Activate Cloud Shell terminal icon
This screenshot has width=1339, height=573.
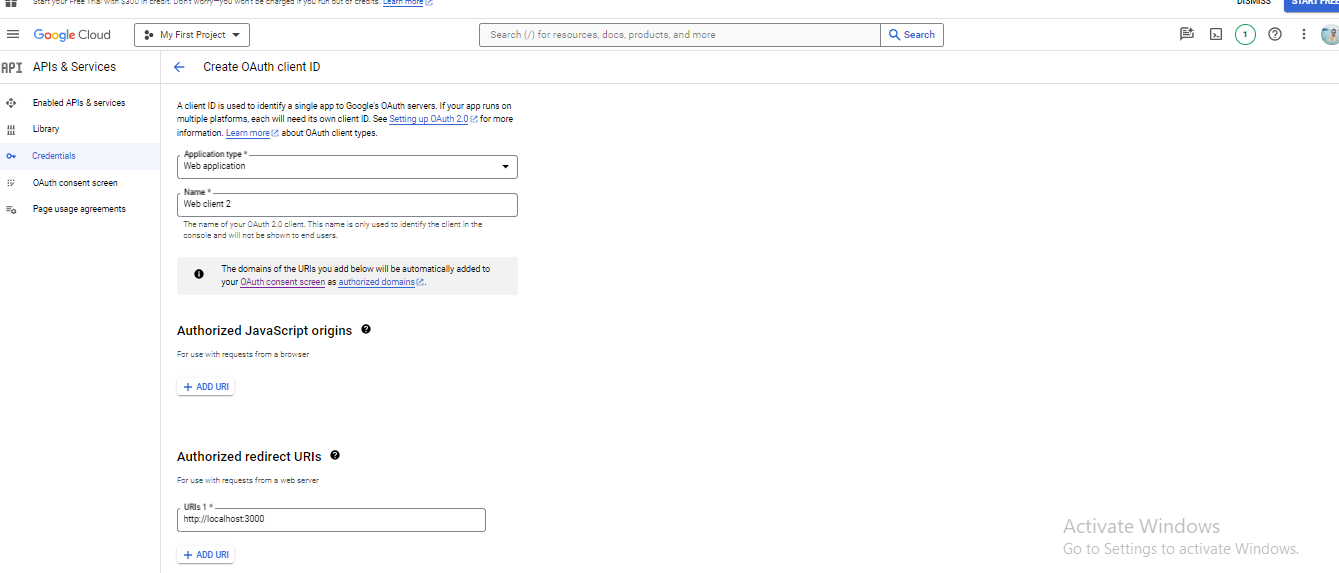(x=1216, y=34)
